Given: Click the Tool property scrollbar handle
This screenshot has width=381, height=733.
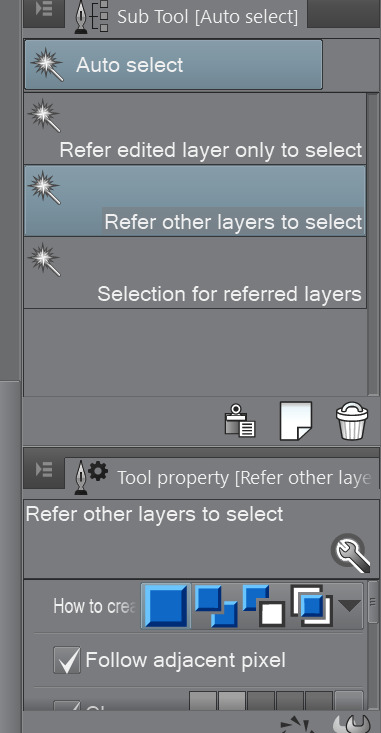Looking at the screenshot, I should 373,602.
